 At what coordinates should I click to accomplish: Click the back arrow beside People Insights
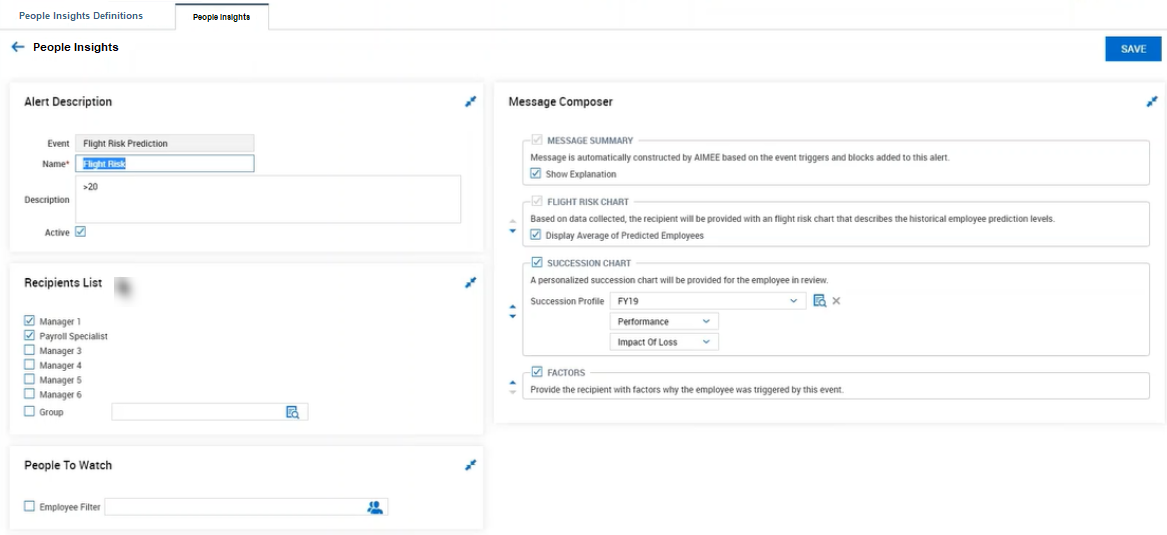[18, 47]
